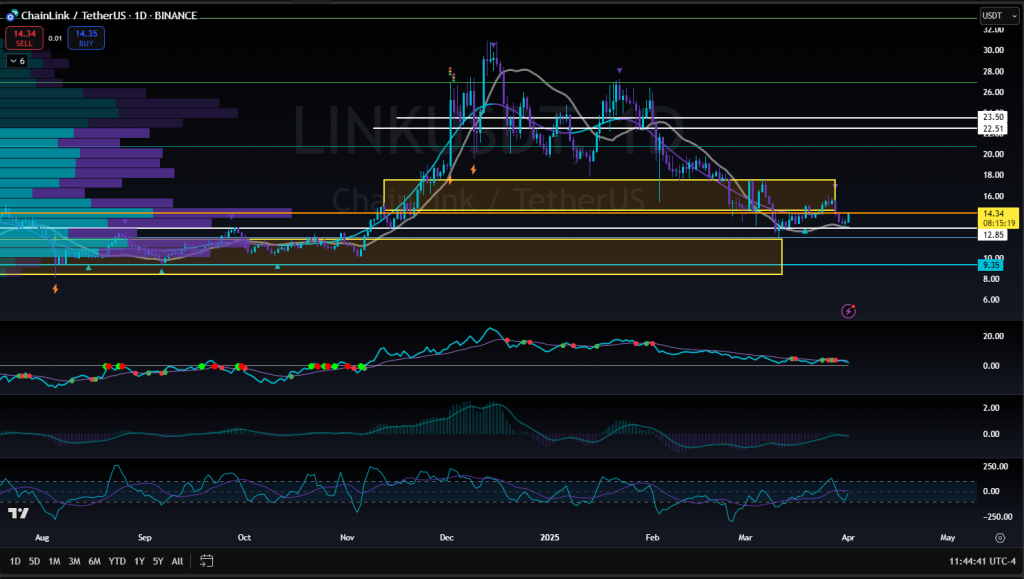Open the USDT currency dropdown

[999, 16]
